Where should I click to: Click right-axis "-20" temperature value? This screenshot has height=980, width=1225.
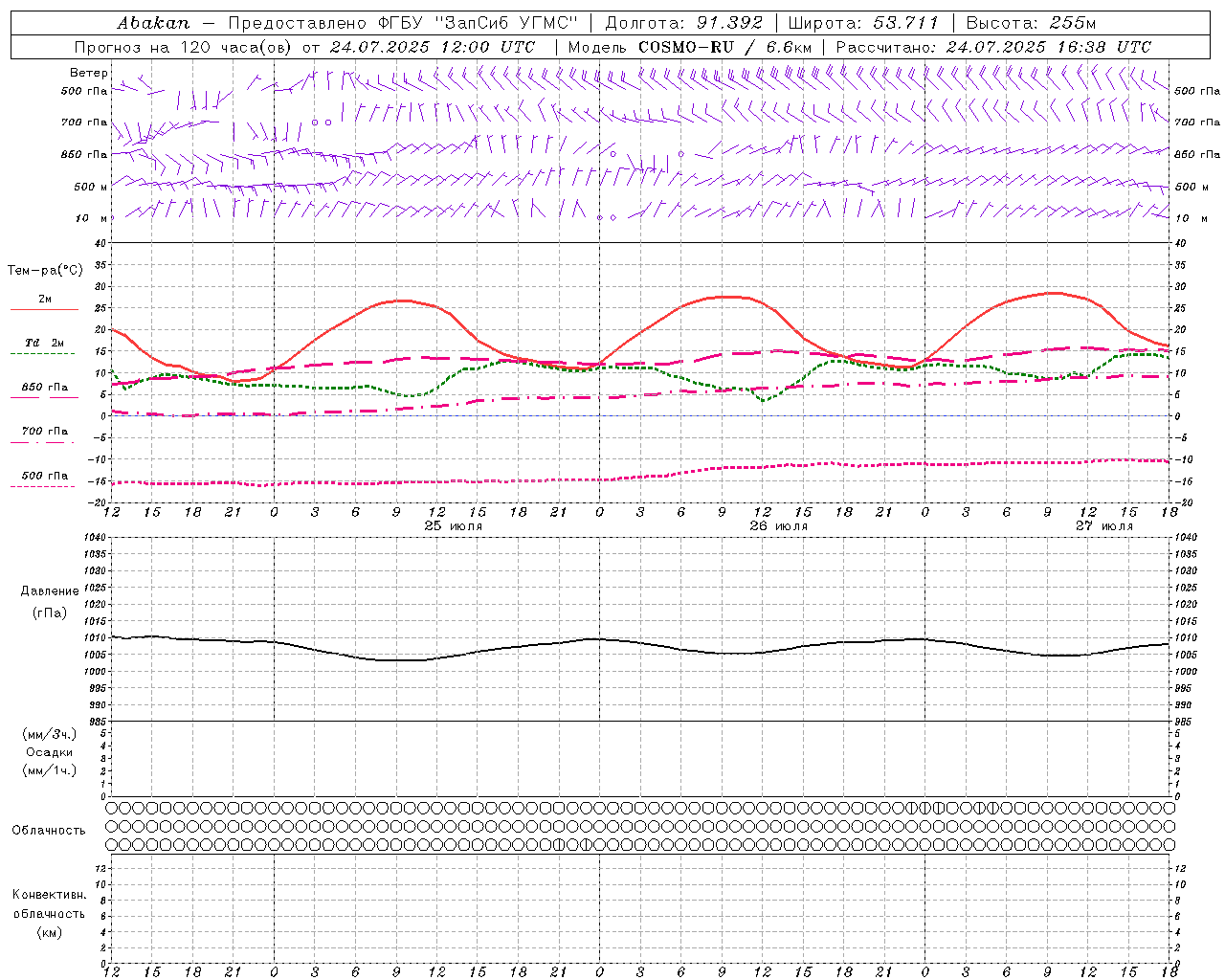[1182, 502]
